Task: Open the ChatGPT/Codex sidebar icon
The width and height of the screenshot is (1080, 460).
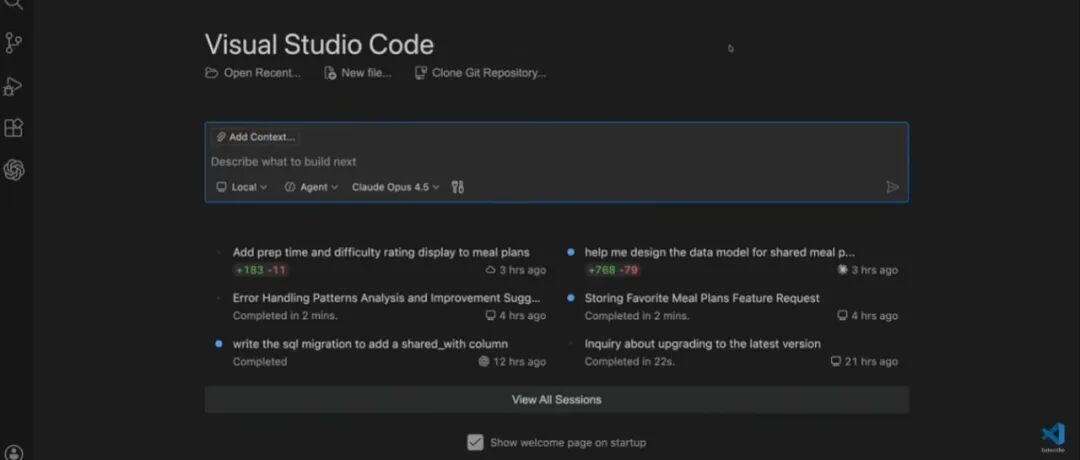Action: [14, 169]
